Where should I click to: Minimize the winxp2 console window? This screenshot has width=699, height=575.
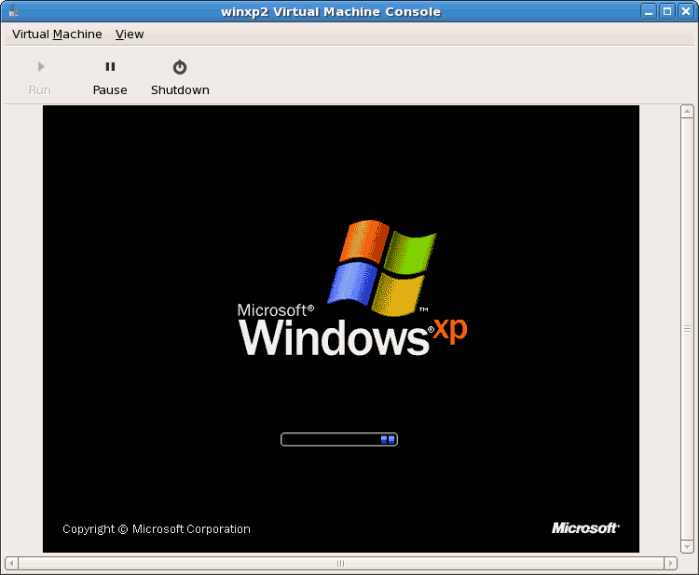coord(648,11)
